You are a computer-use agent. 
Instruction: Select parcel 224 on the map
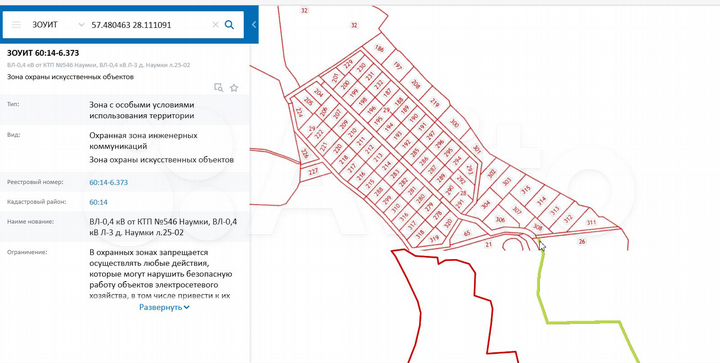tap(299, 112)
